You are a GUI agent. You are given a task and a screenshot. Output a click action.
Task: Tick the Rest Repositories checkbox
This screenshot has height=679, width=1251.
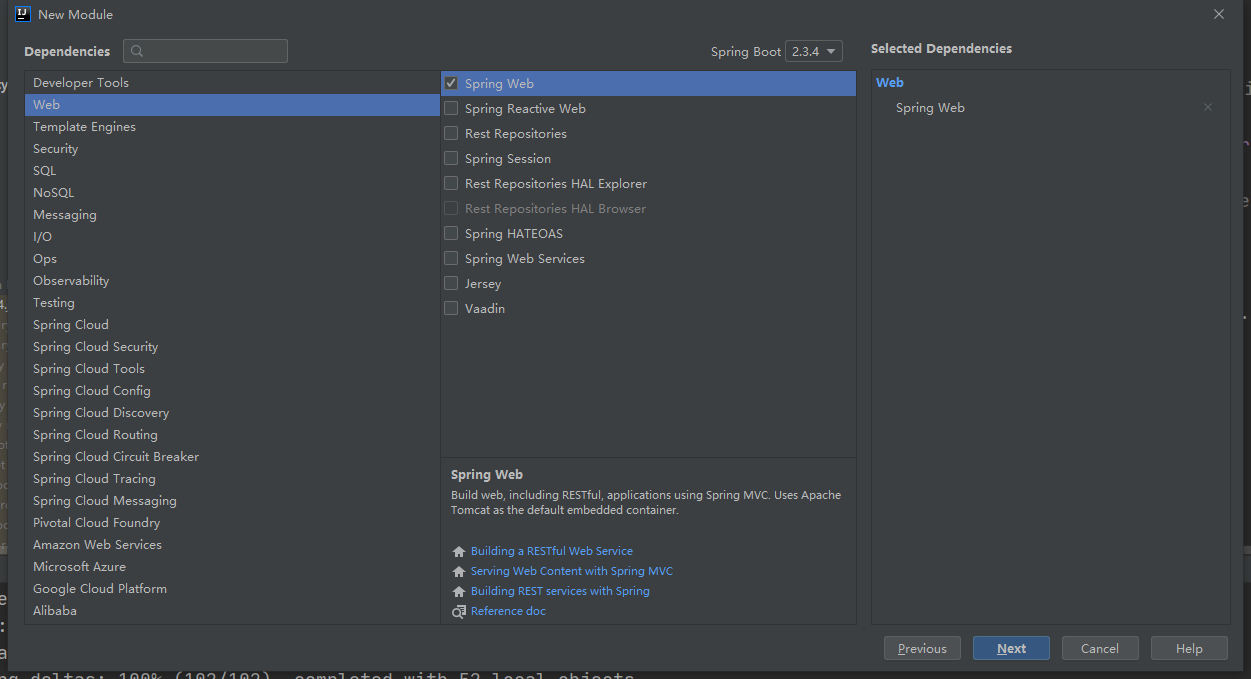tap(451, 133)
